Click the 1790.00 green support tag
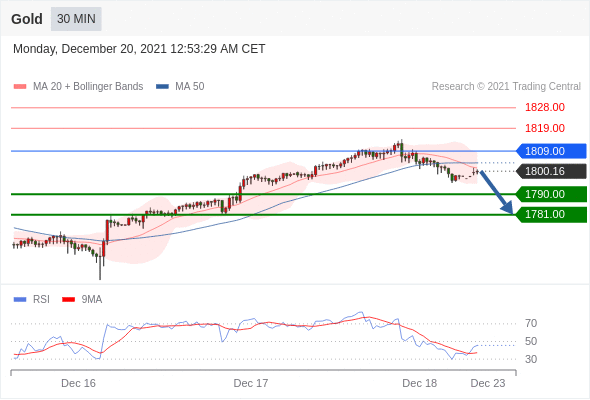The image size is (590, 400). pyautogui.click(x=551, y=194)
